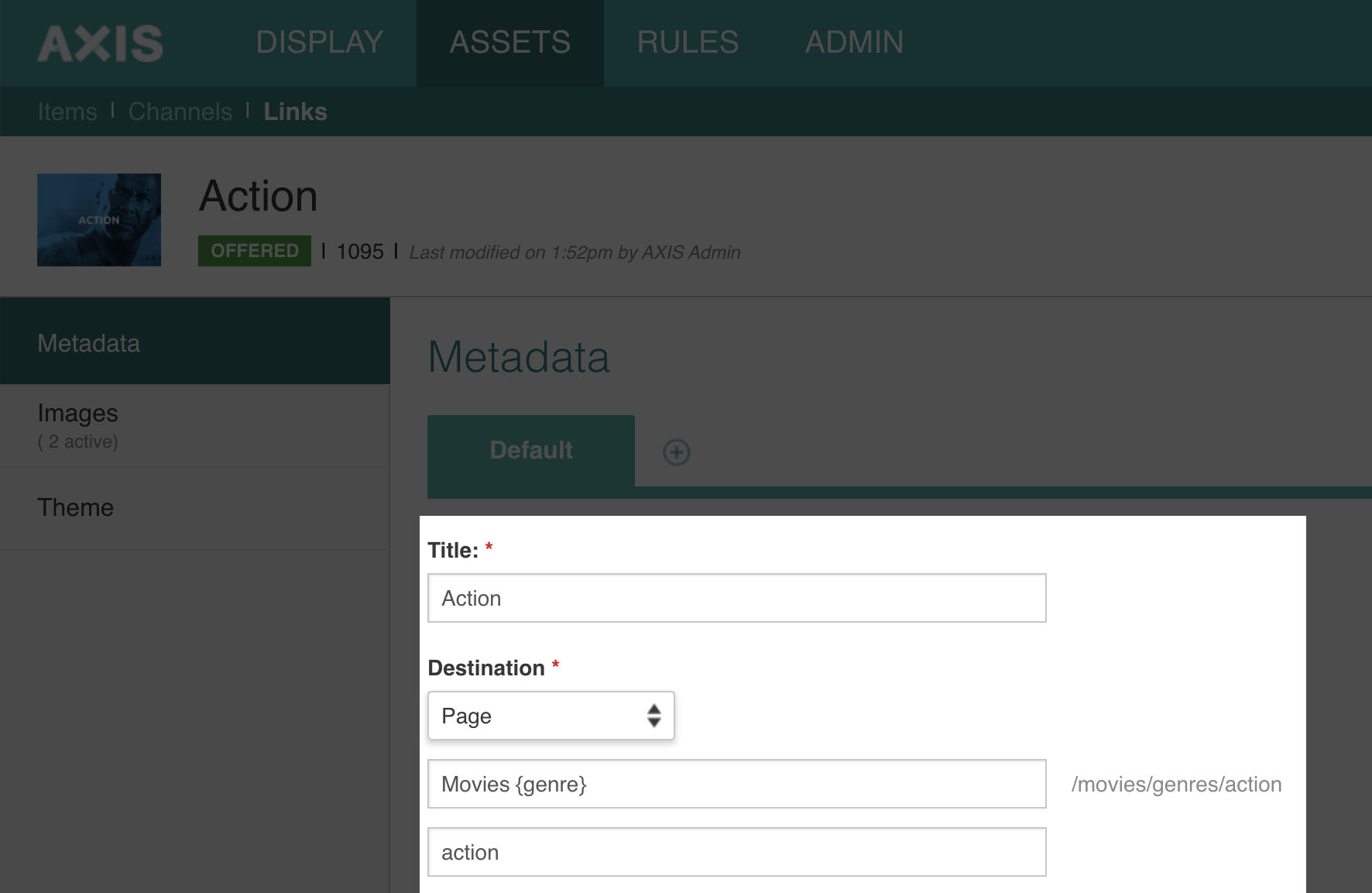Click the action genre input field

(x=737, y=852)
